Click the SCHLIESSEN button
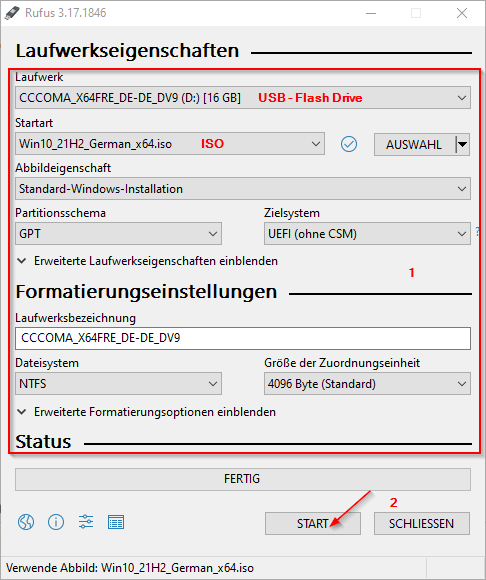This screenshot has height=580, width=486. coord(422,523)
